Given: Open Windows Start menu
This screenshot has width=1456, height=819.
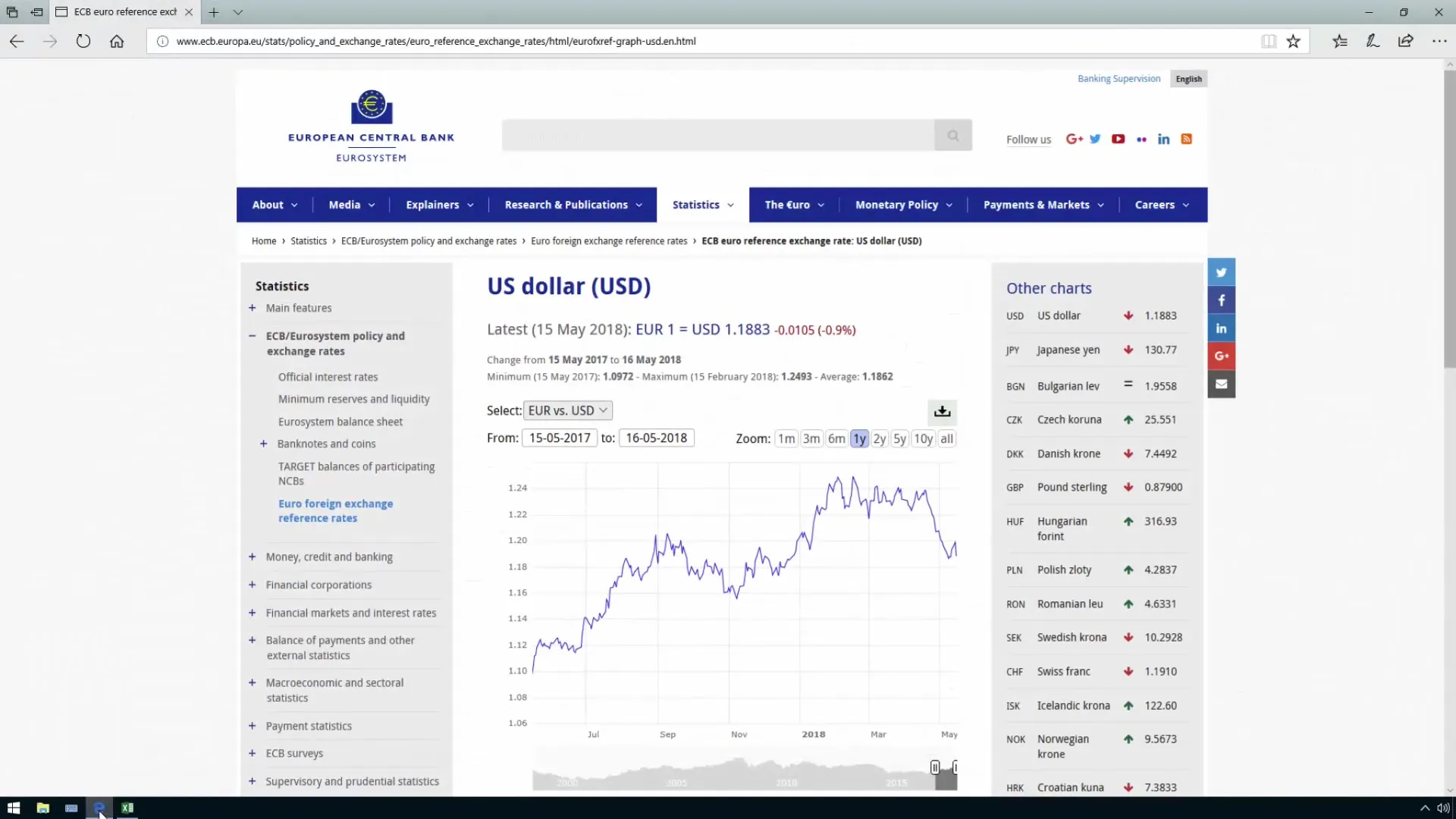Looking at the screenshot, I should click(x=13, y=808).
